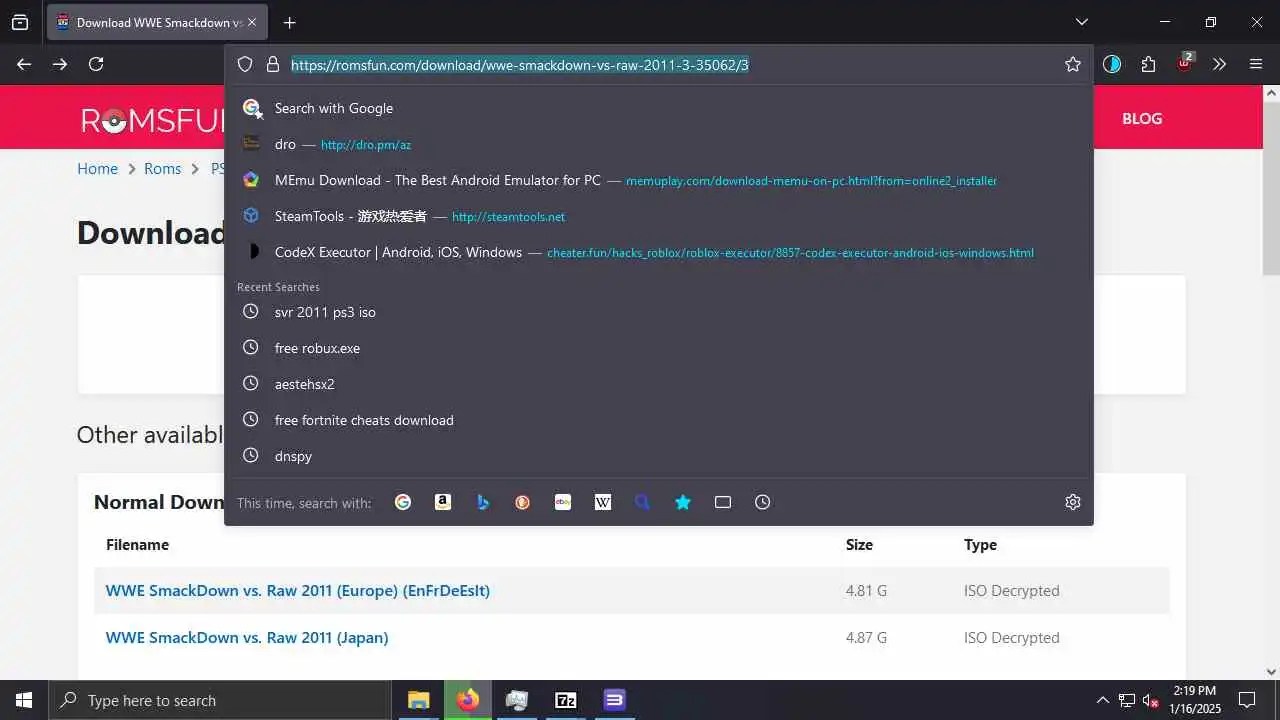Open the Firefox View button

pos(20,22)
